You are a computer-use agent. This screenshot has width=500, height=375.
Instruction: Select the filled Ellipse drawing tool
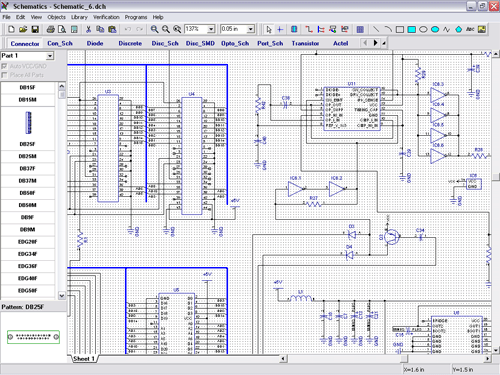pyautogui.click(x=435, y=29)
